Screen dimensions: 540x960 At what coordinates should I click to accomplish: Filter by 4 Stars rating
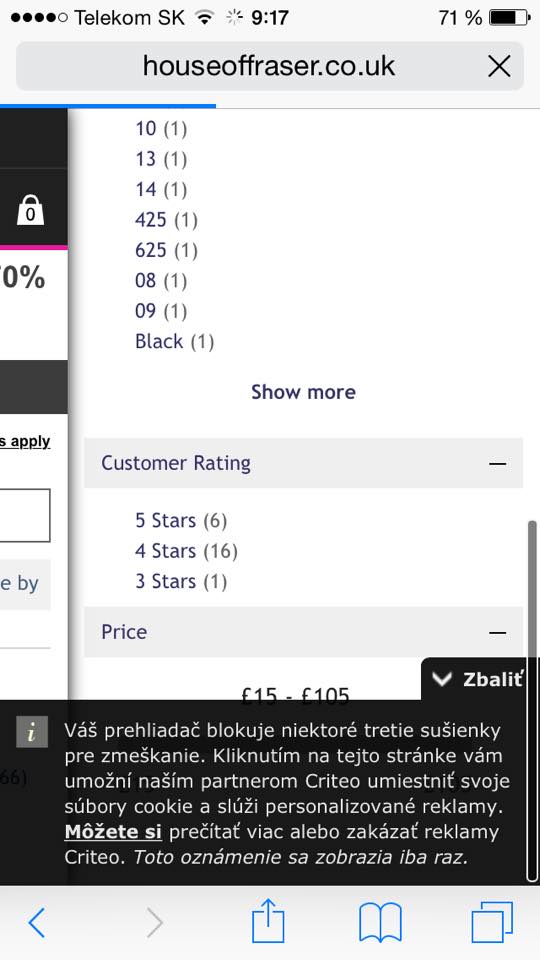click(186, 551)
